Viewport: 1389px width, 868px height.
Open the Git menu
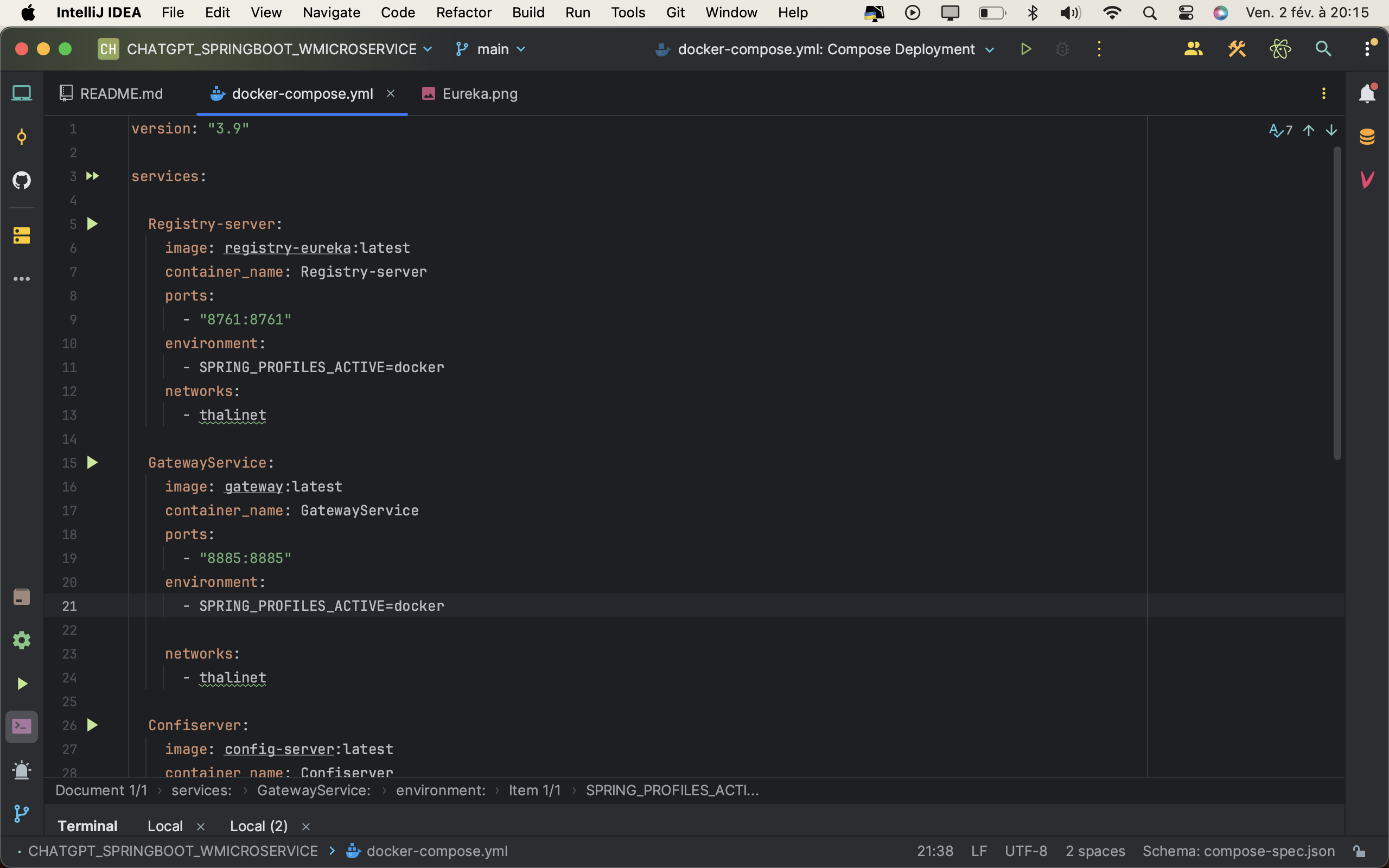675,12
